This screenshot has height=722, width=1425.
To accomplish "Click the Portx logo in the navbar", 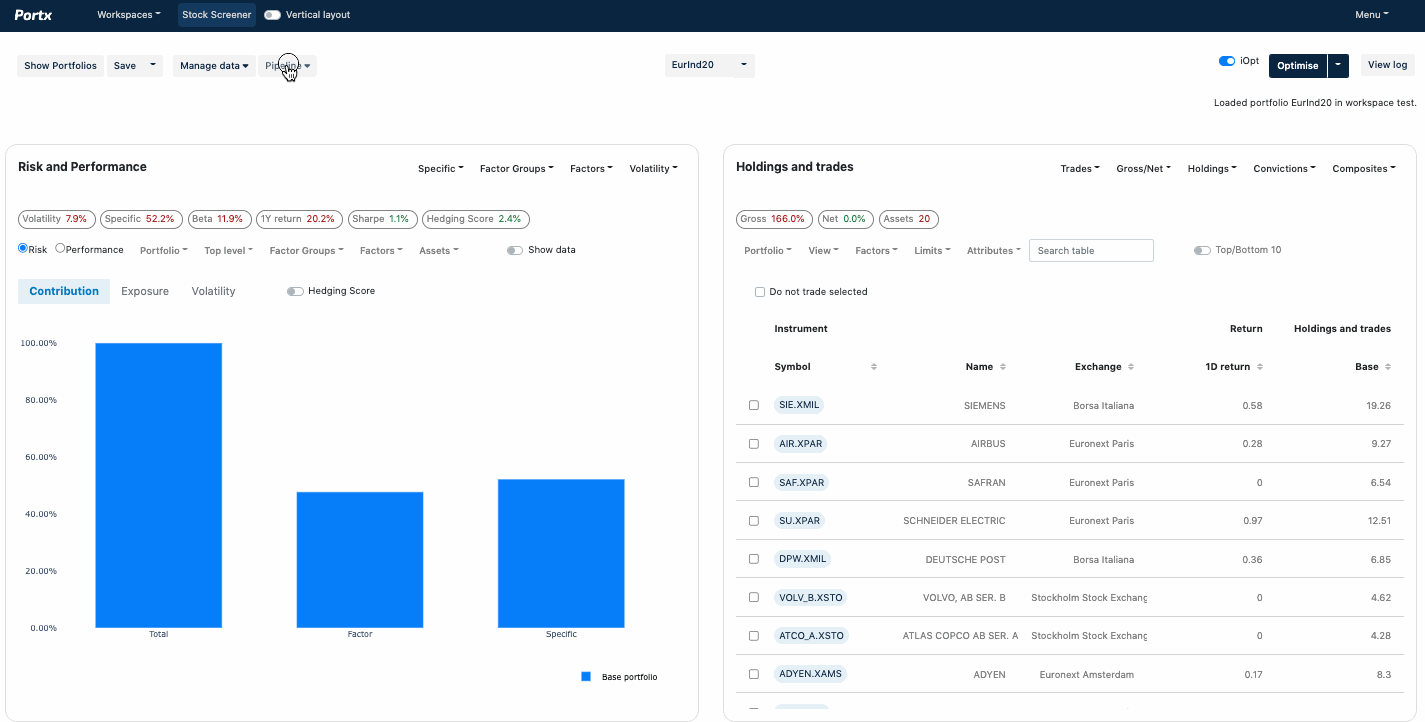I will point(33,14).
